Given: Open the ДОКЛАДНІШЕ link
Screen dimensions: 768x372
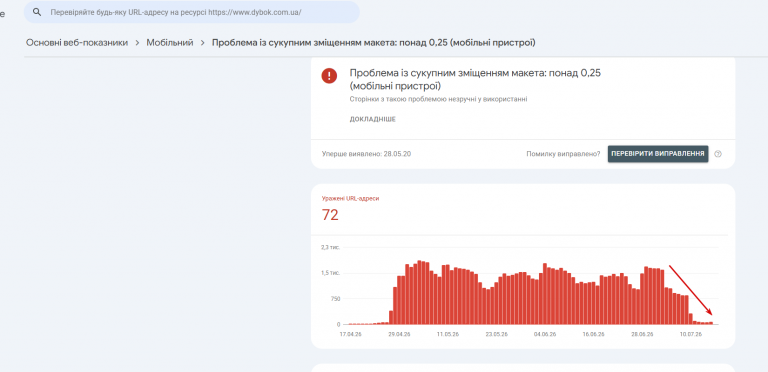Looking at the screenshot, I should [373, 119].
